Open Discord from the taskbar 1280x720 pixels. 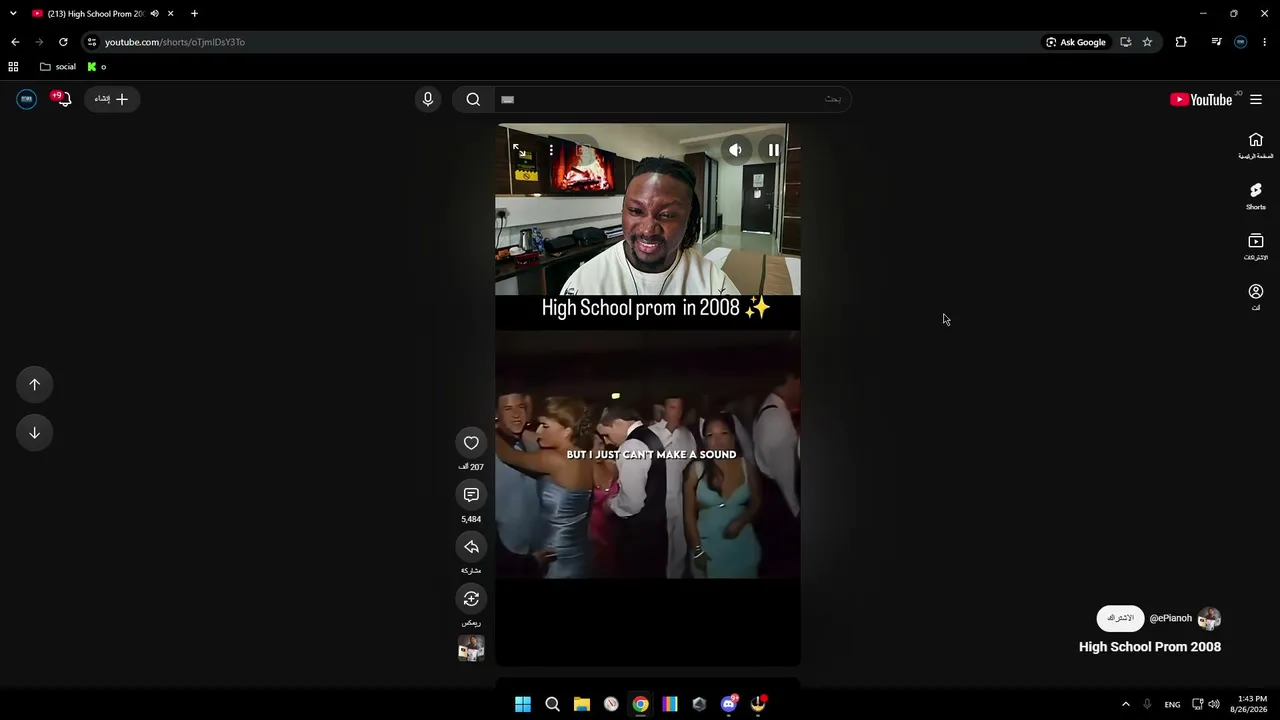(x=729, y=704)
